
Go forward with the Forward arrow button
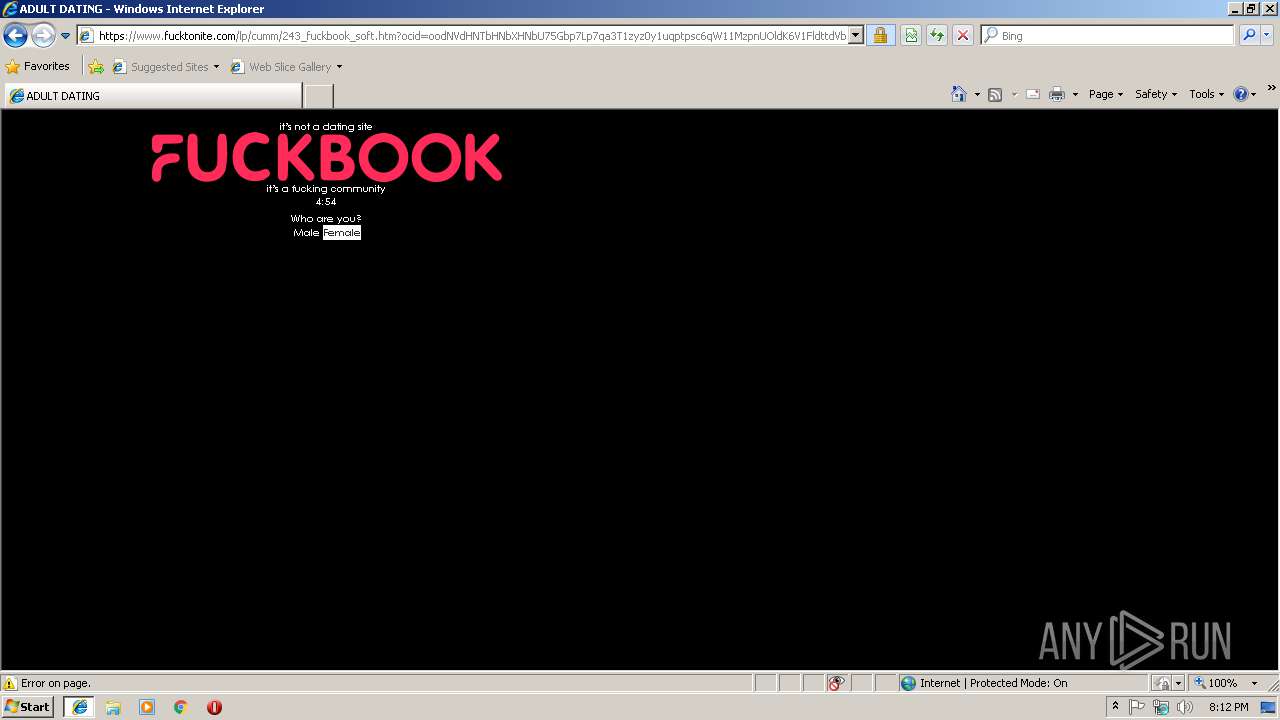click(x=43, y=36)
